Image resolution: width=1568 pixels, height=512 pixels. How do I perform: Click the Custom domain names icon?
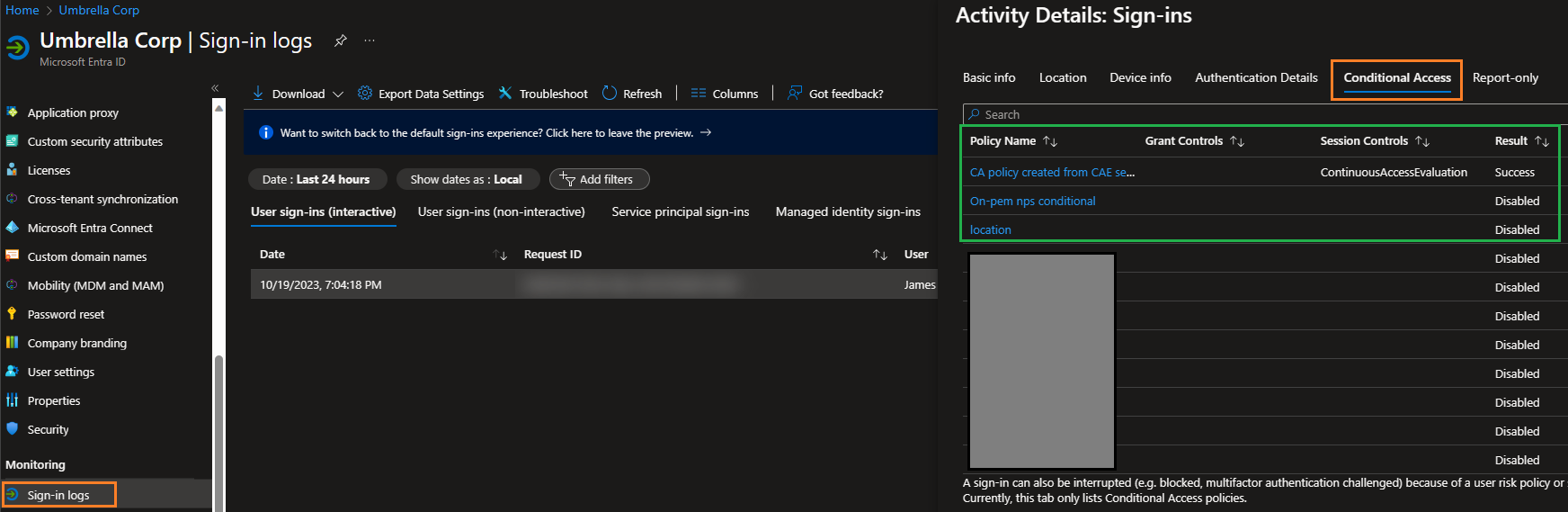point(13,256)
